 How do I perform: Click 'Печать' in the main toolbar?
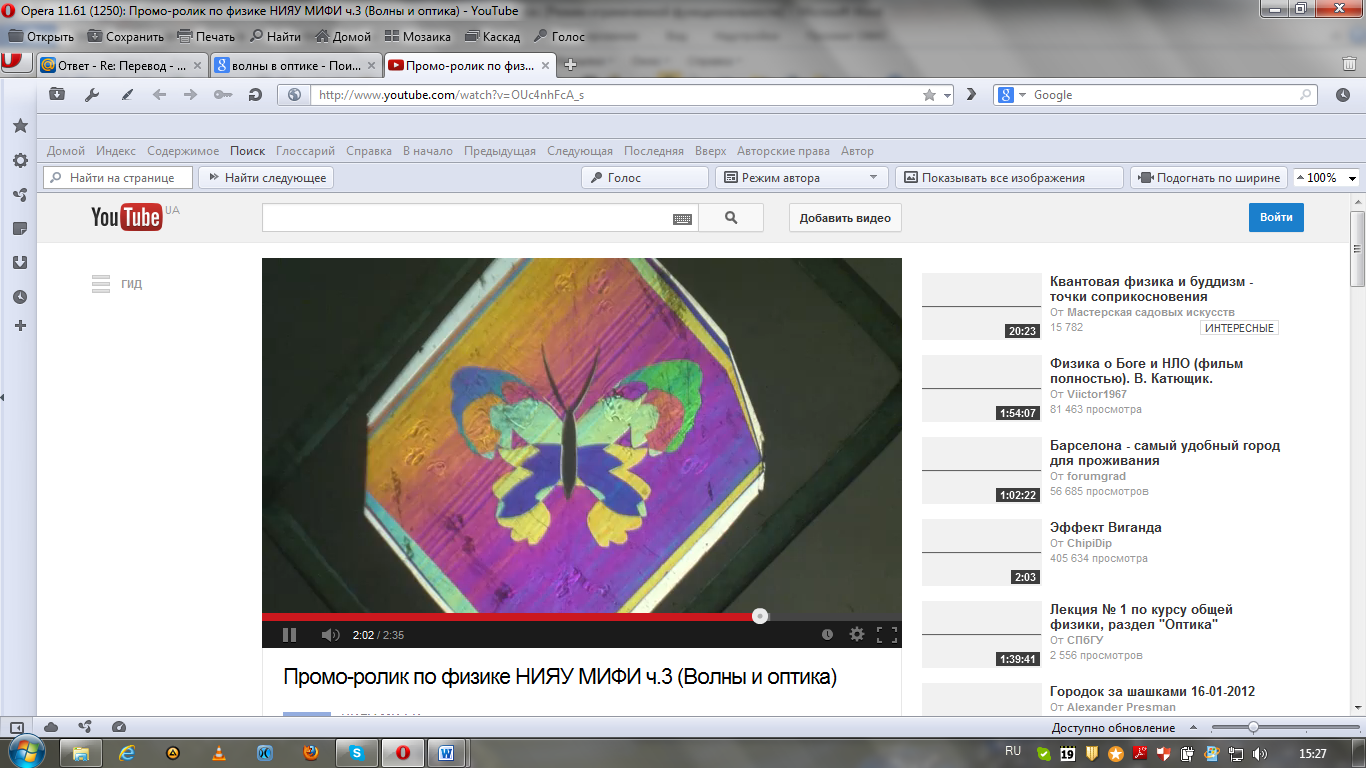click(x=206, y=36)
